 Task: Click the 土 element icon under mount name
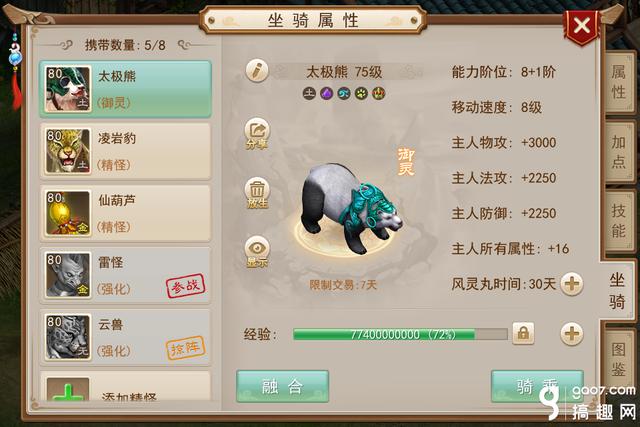click(x=309, y=93)
